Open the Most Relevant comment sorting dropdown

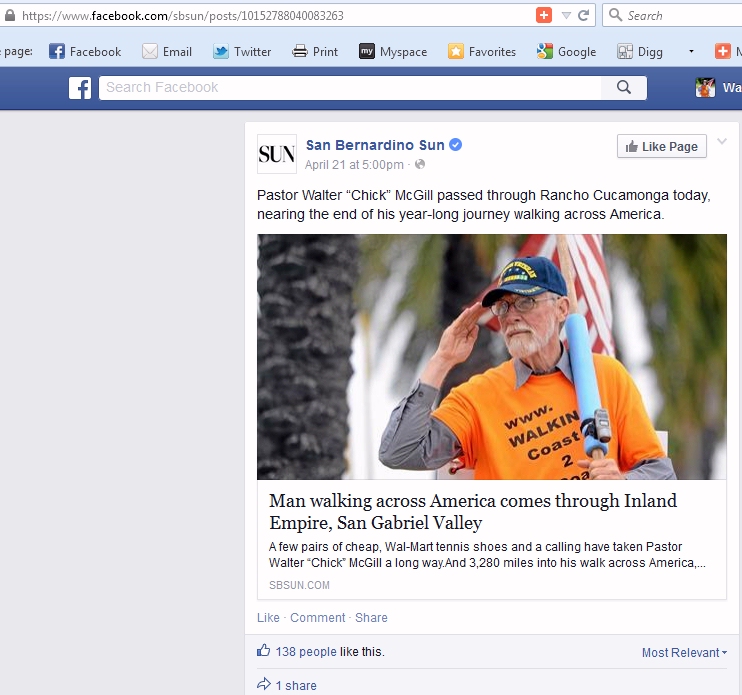[x=684, y=652]
